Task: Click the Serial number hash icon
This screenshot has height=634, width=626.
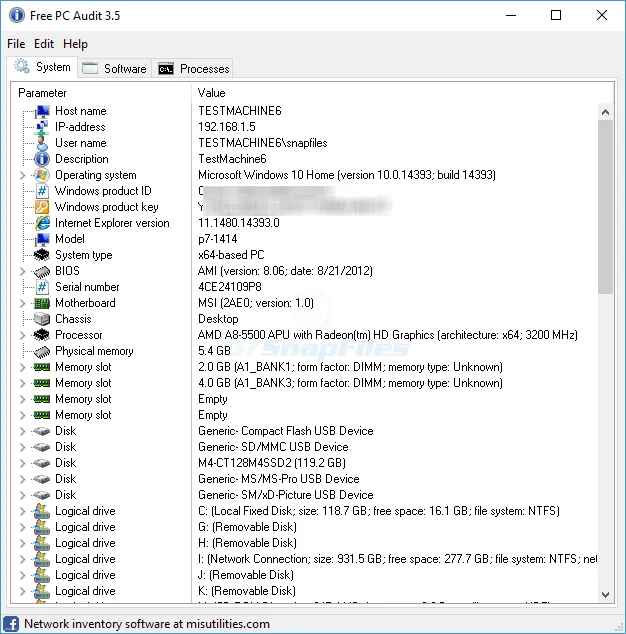Action: coord(42,287)
